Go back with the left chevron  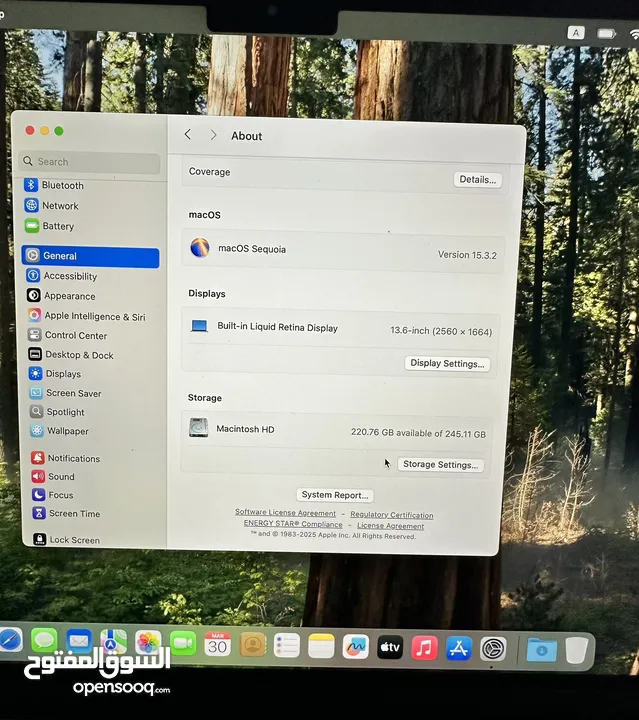click(x=187, y=134)
